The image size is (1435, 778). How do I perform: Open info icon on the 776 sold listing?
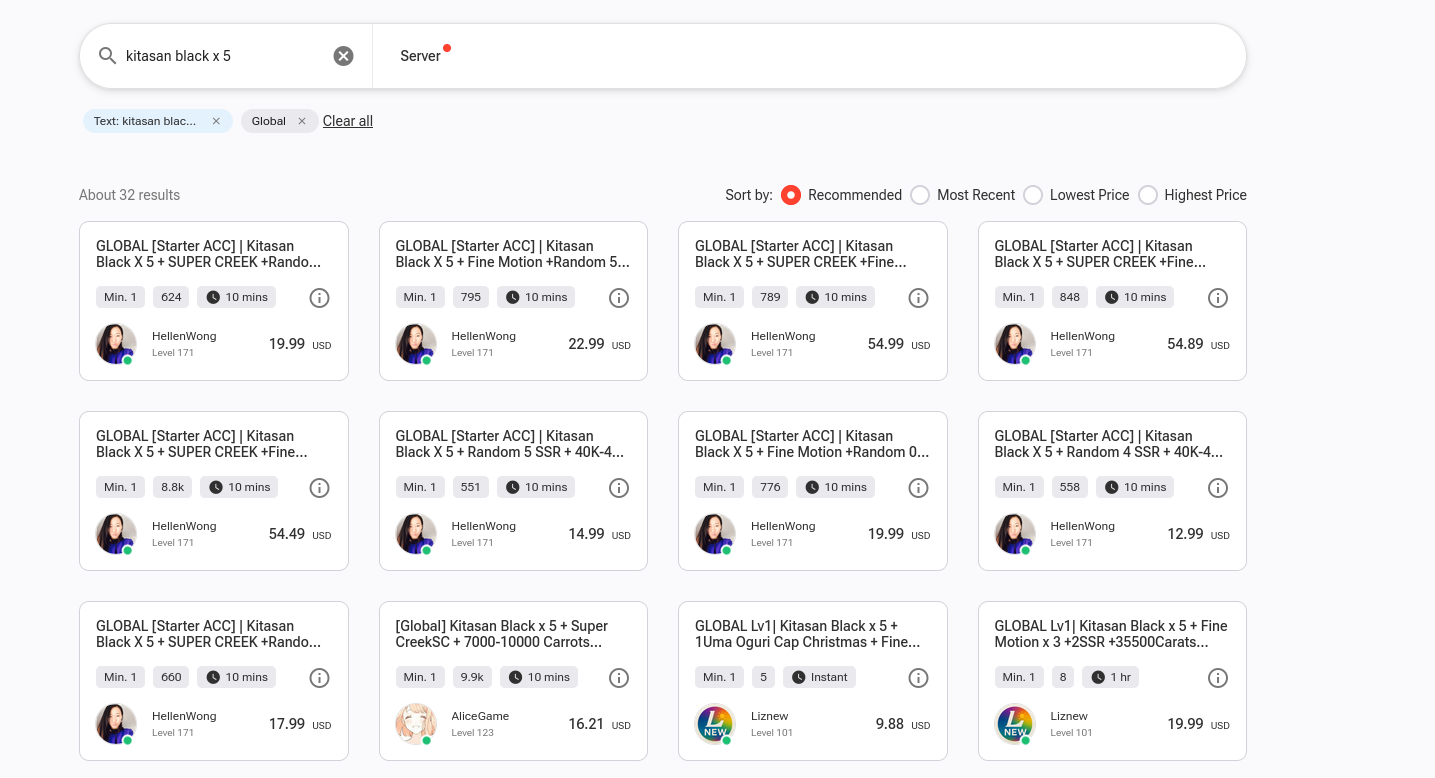[x=918, y=488]
